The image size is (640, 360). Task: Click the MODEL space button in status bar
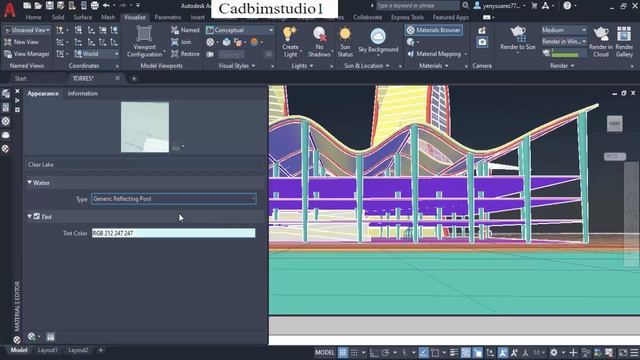click(x=325, y=352)
